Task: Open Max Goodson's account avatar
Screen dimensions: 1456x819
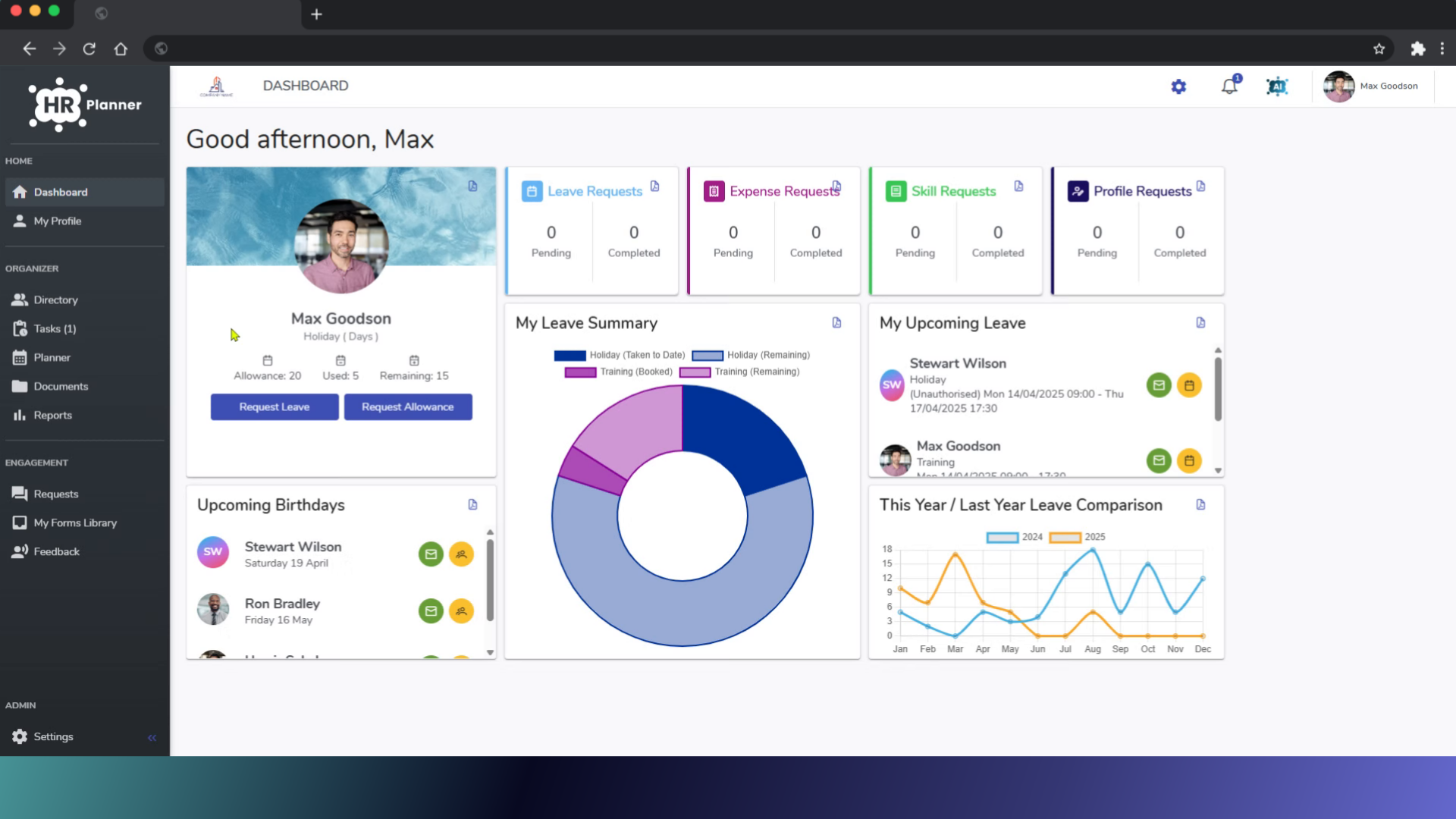Action: [x=1338, y=86]
